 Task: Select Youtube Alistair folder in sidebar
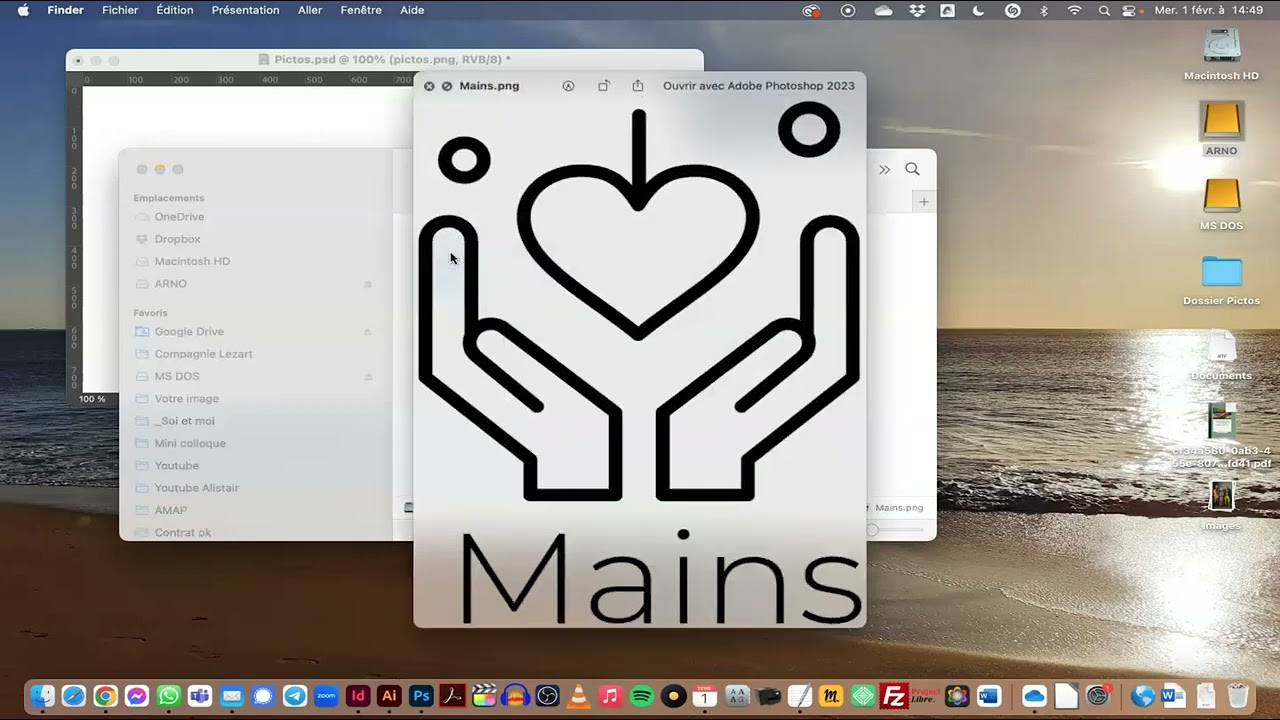(196, 488)
